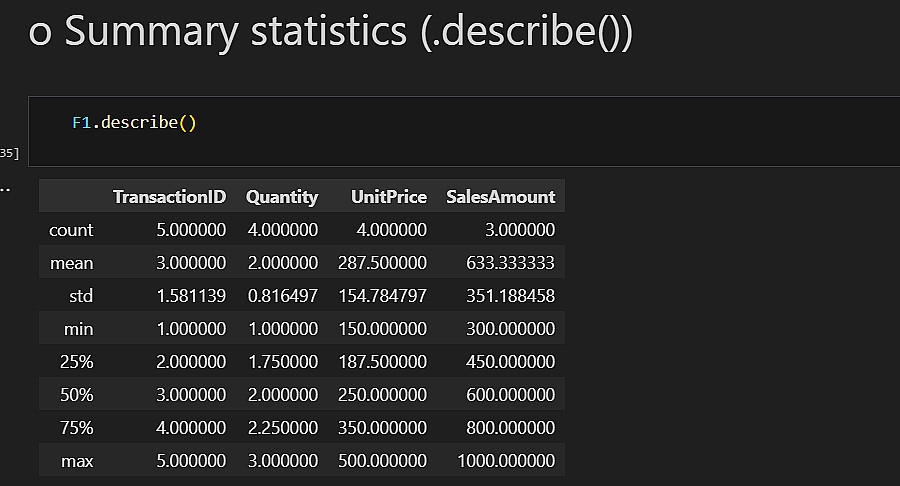Click the 50% row label
This screenshot has width=900, height=486.
[76, 395]
